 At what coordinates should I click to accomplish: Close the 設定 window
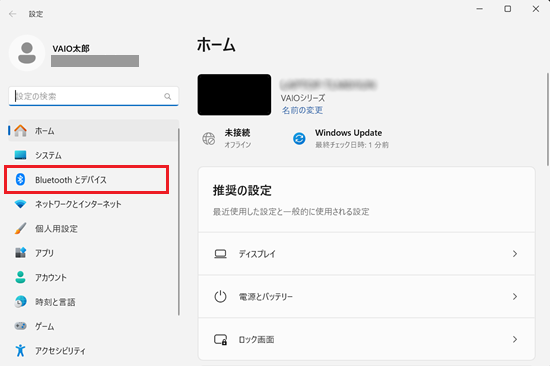536,9
